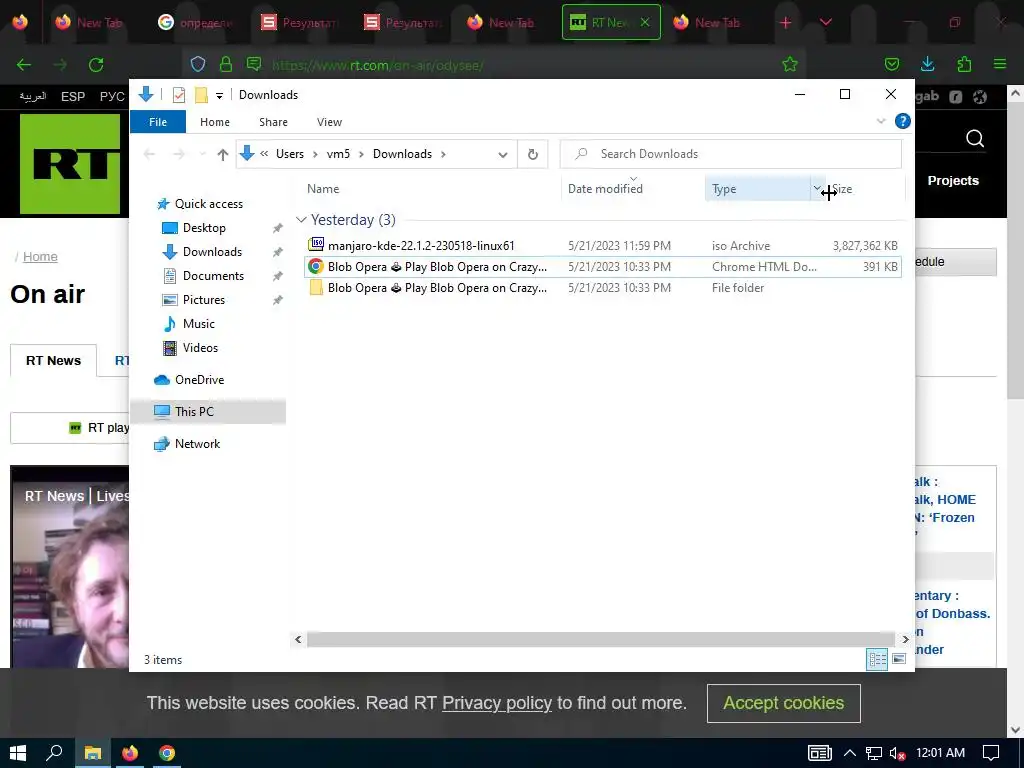Open Pictures in the navigation pane
The width and height of the screenshot is (1024, 768).
pos(204,300)
